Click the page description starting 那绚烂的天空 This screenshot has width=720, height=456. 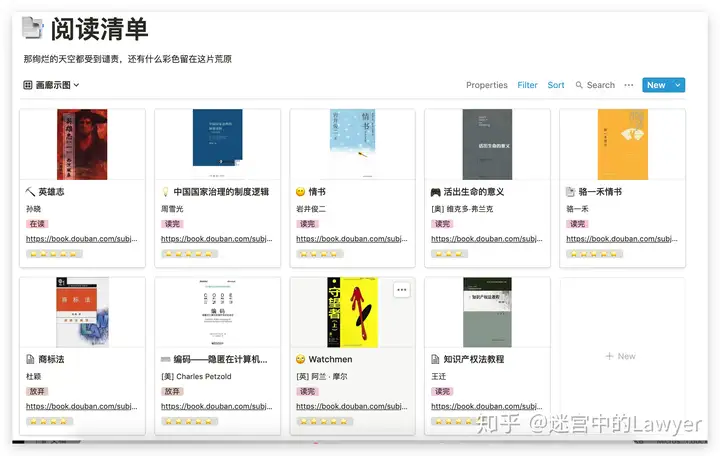(x=128, y=59)
